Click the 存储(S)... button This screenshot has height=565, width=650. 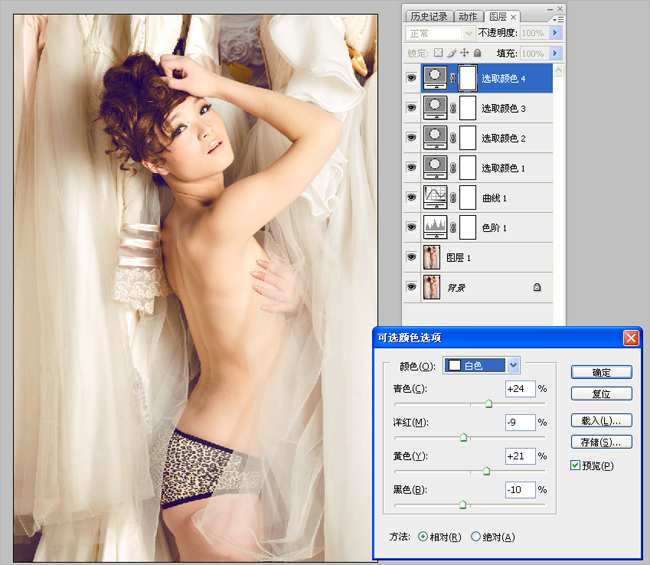[x=601, y=442]
